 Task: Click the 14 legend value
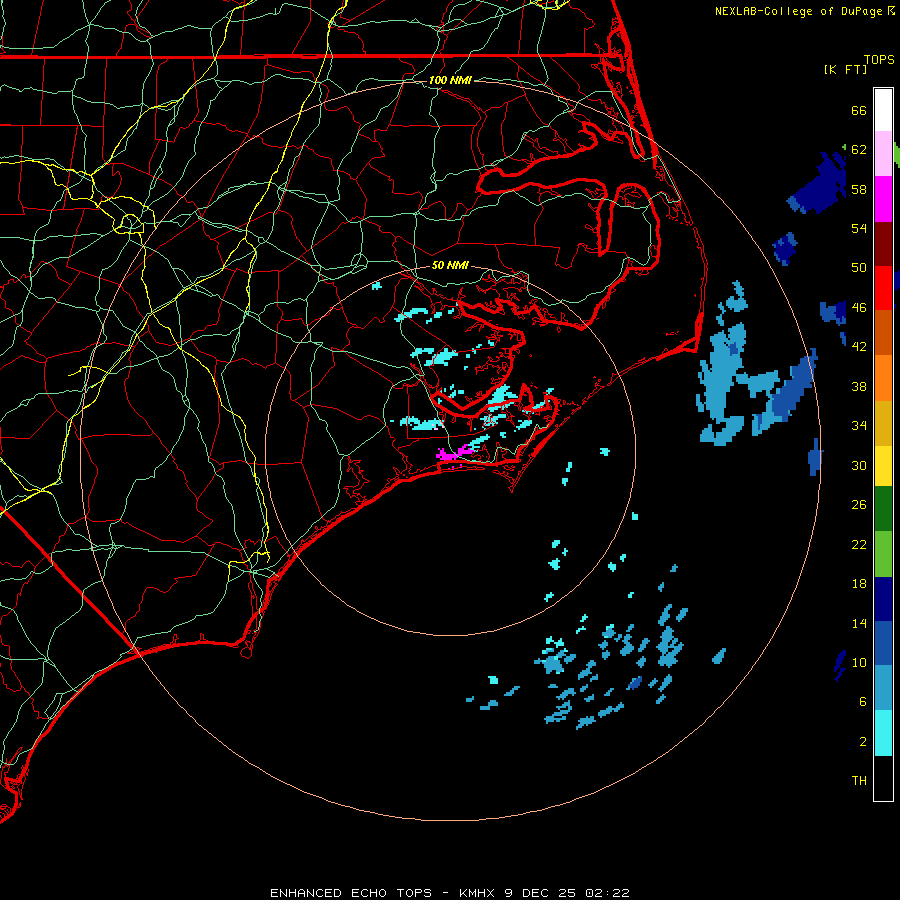click(859, 623)
